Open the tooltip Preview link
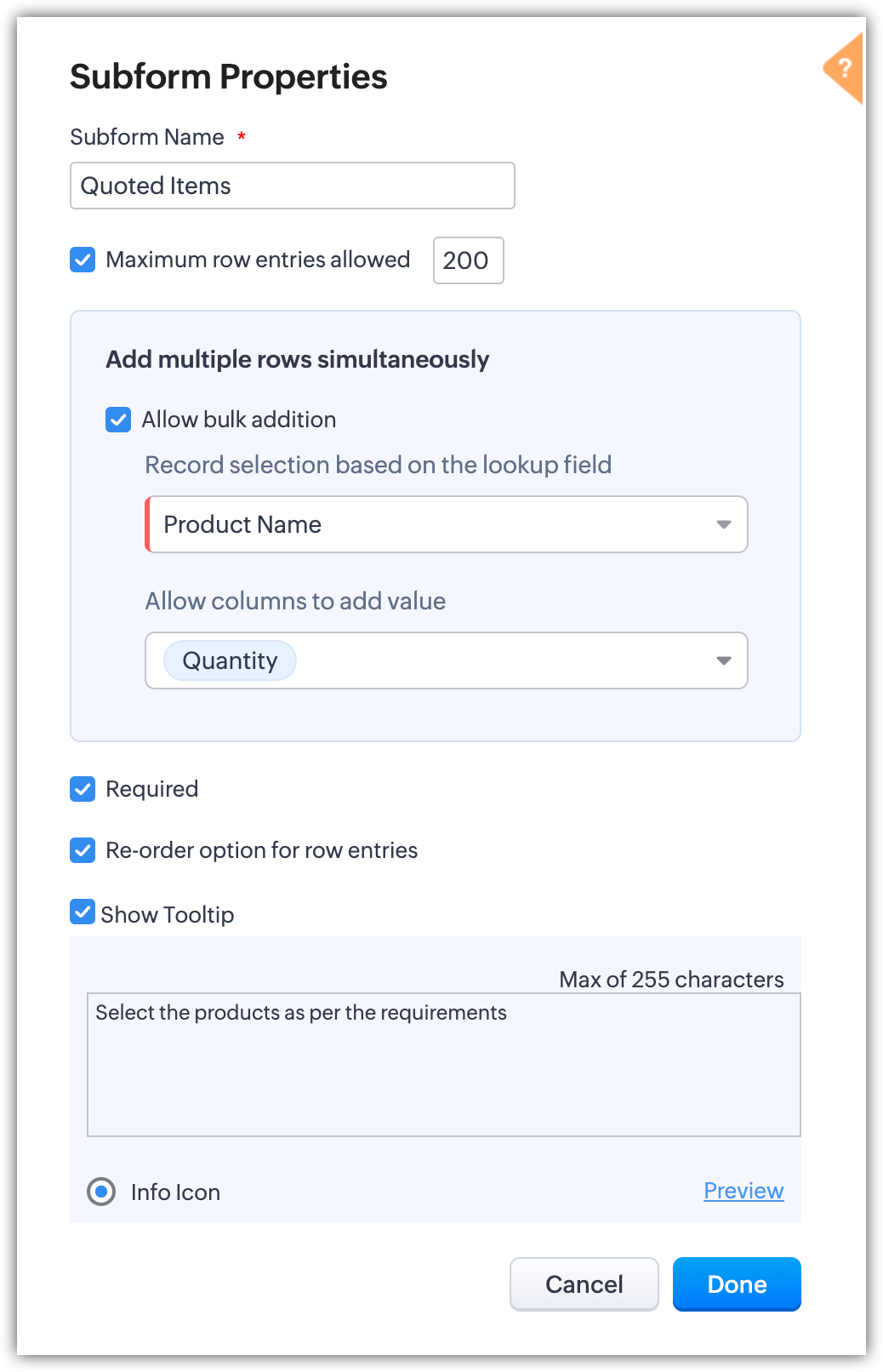This screenshot has width=883, height=1372. point(743,1191)
